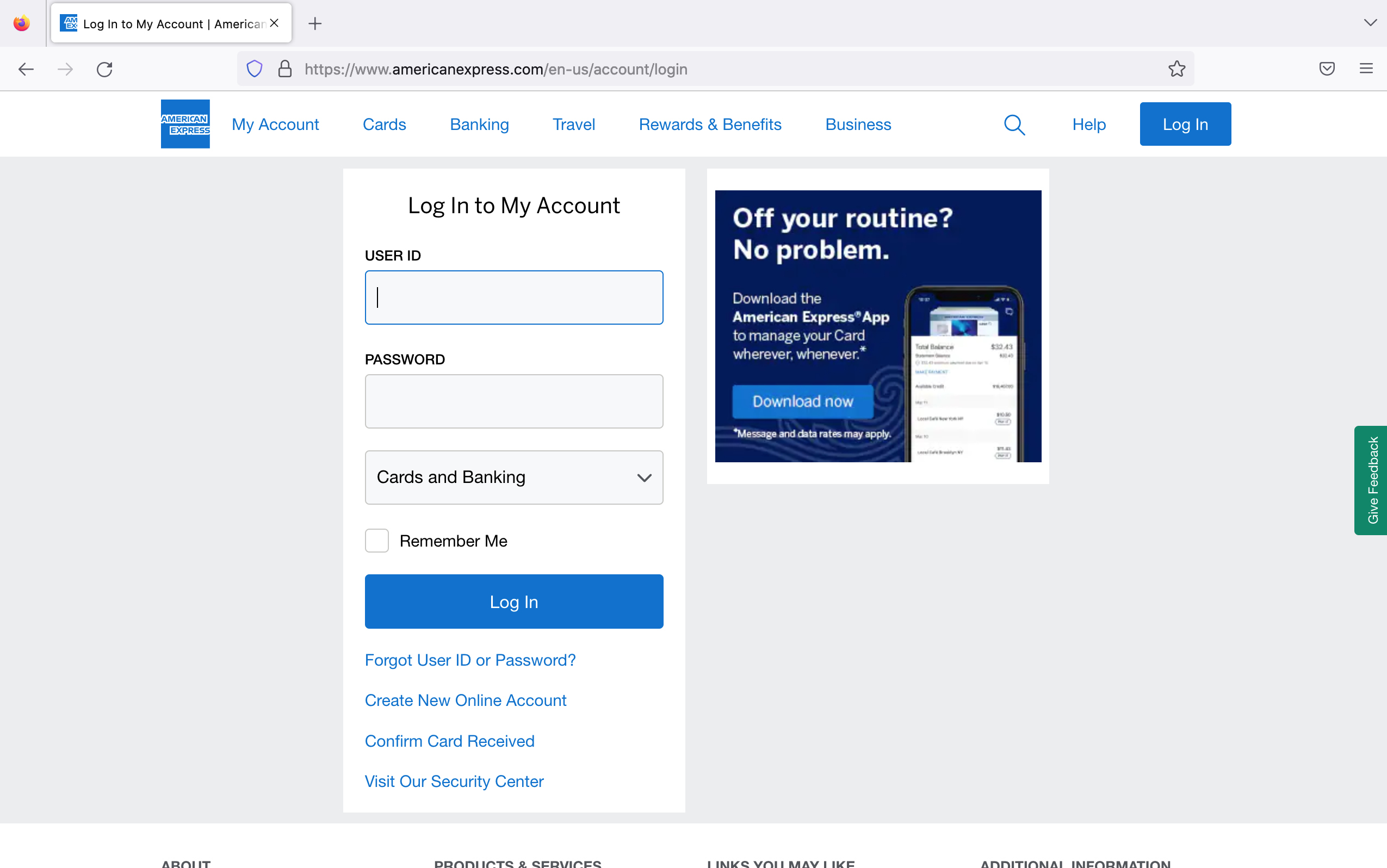
Task: Reload the current page
Action: [x=104, y=70]
